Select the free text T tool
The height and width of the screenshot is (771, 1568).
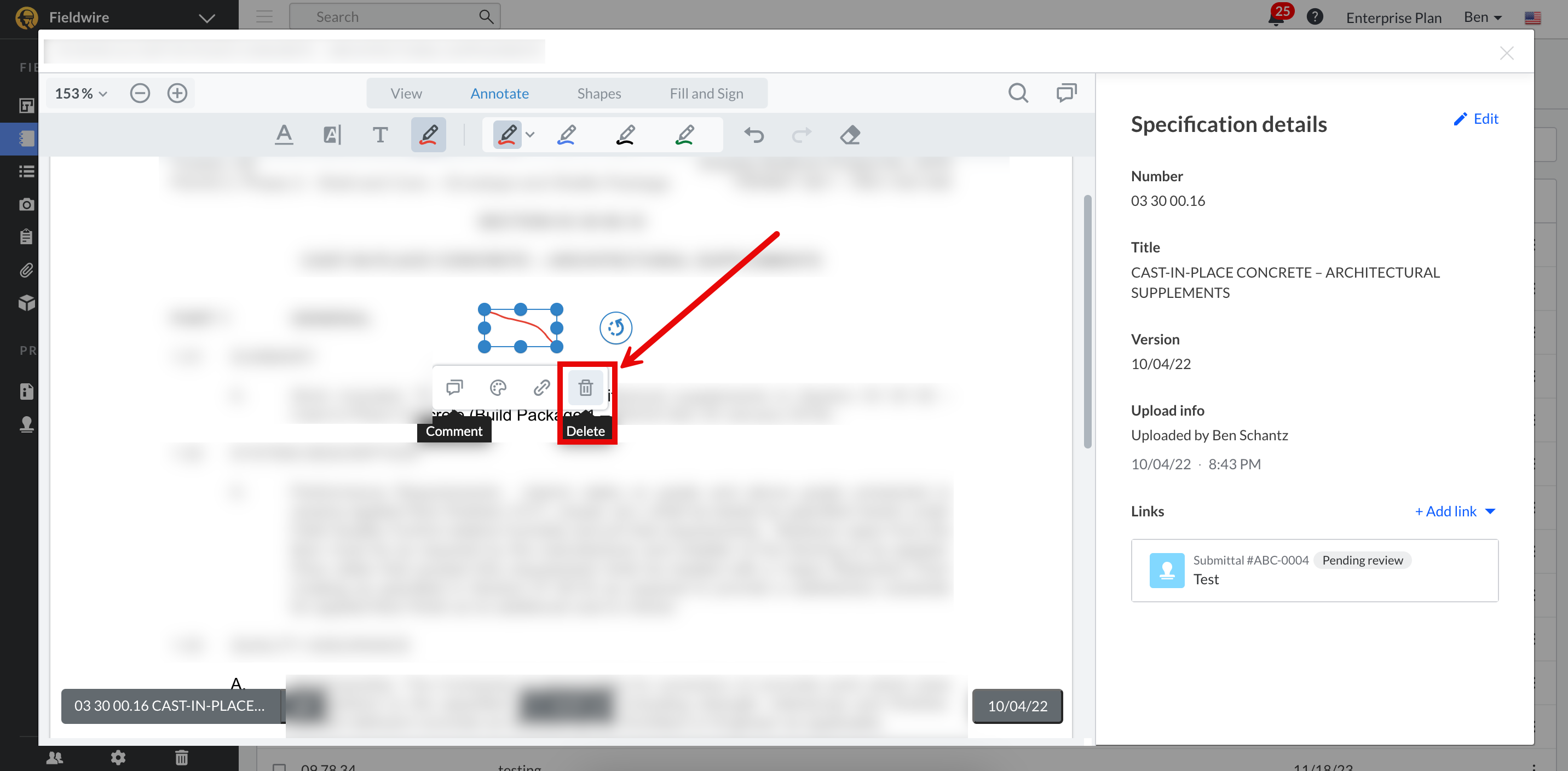[380, 135]
